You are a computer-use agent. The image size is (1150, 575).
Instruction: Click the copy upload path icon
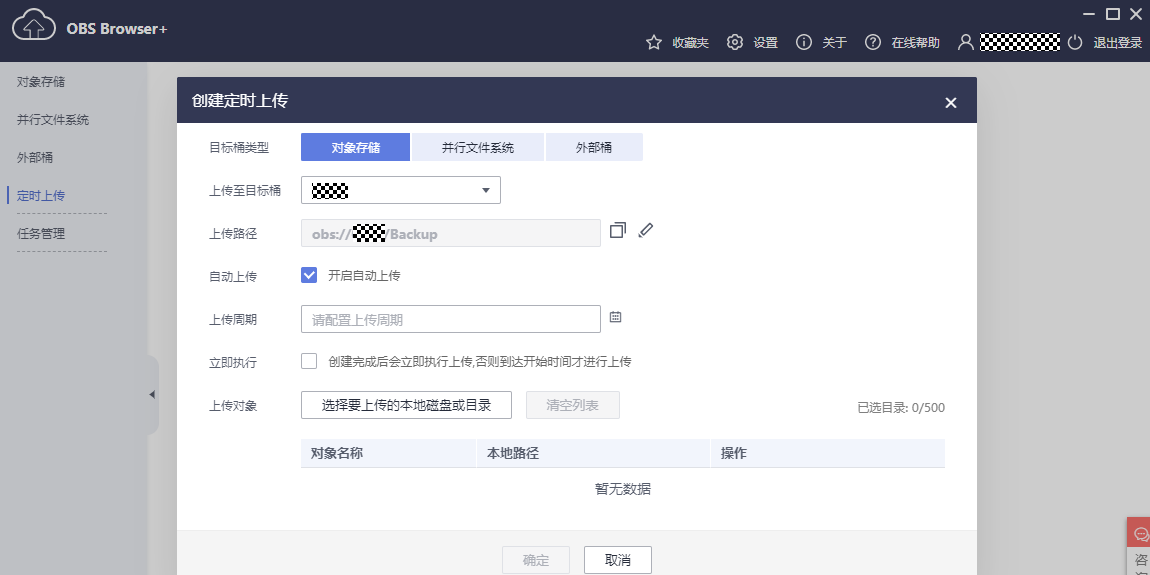coord(617,231)
